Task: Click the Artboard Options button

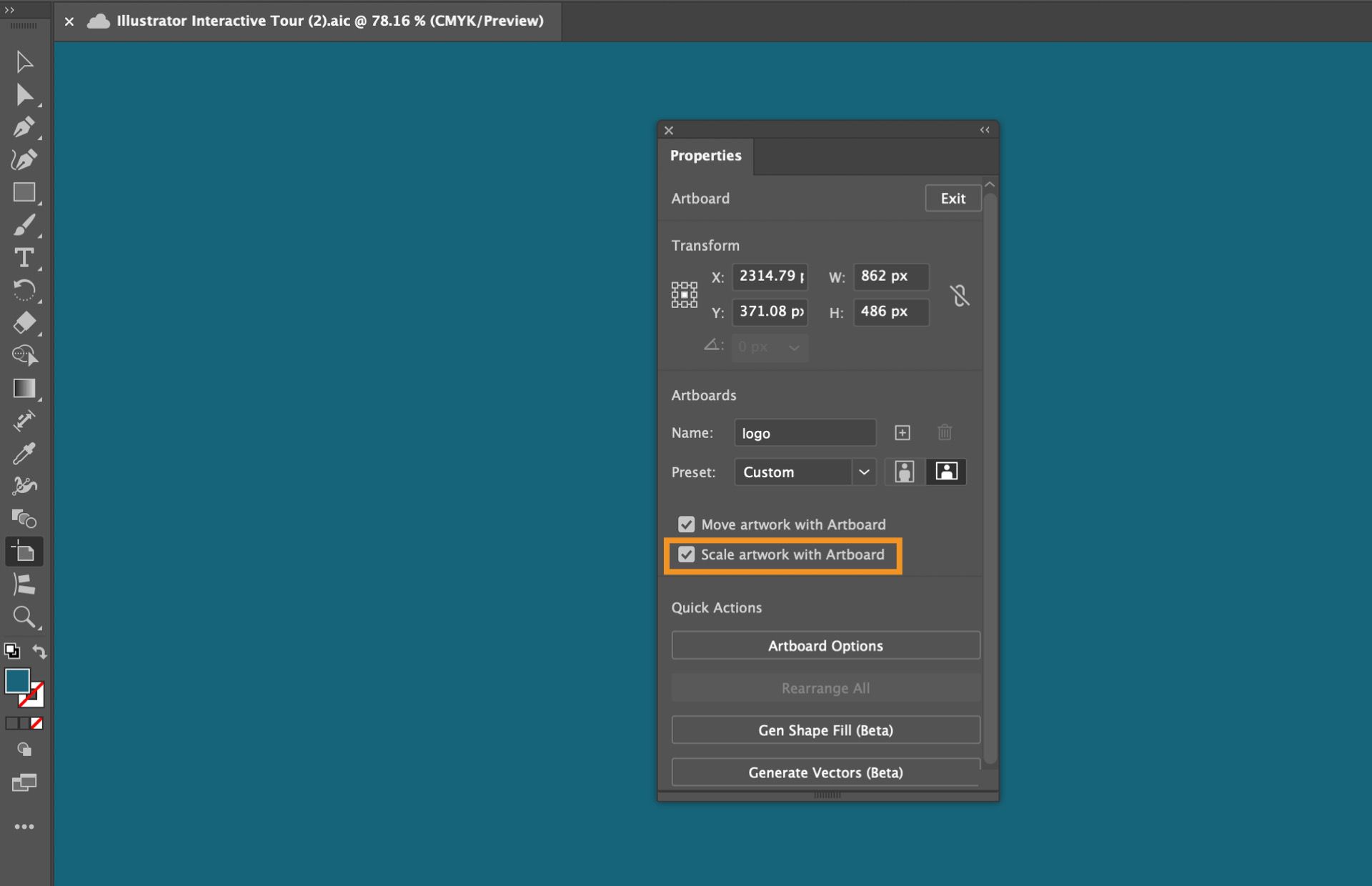Action: [x=825, y=645]
